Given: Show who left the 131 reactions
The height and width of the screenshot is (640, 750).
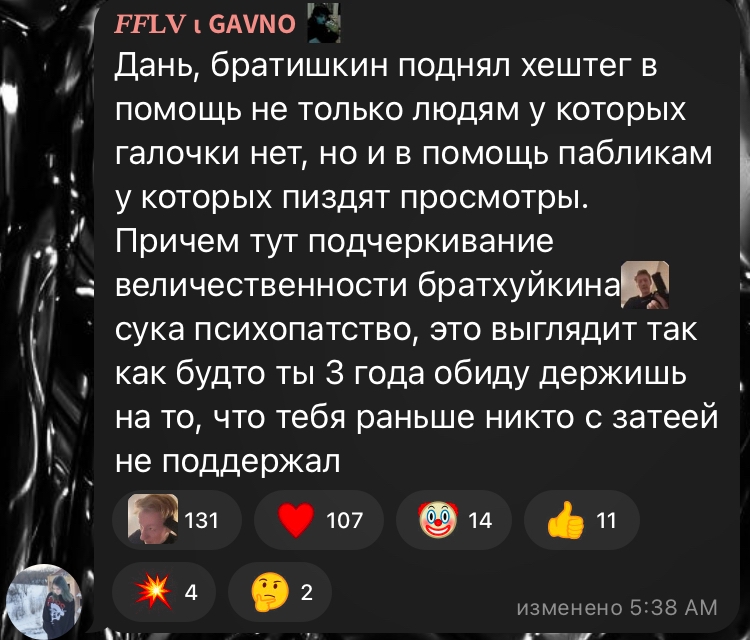Looking at the screenshot, I should click(201, 520).
